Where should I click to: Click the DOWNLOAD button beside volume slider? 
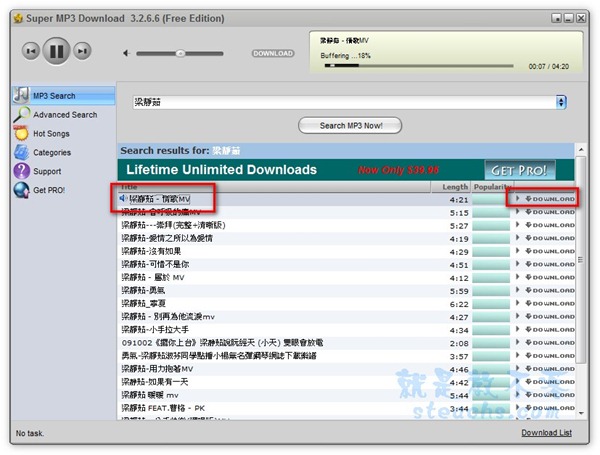point(272,53)
